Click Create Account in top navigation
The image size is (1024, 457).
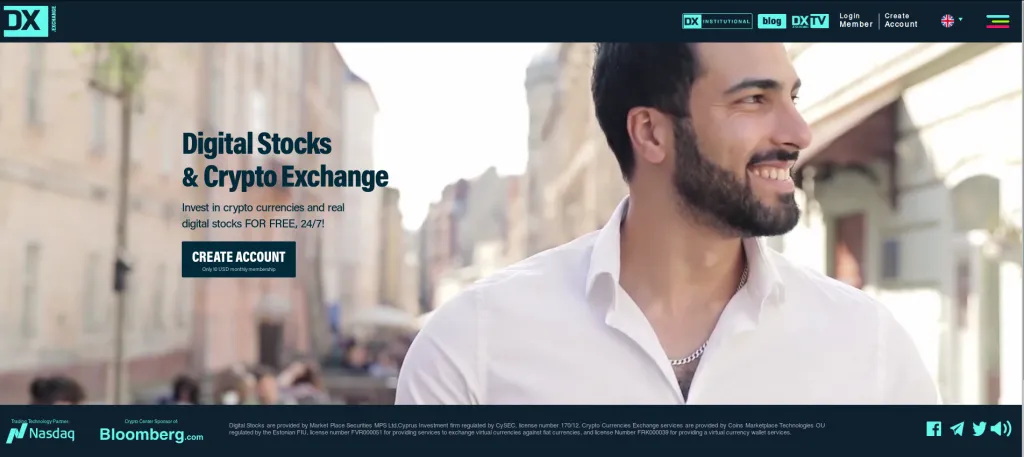(901, 20)
